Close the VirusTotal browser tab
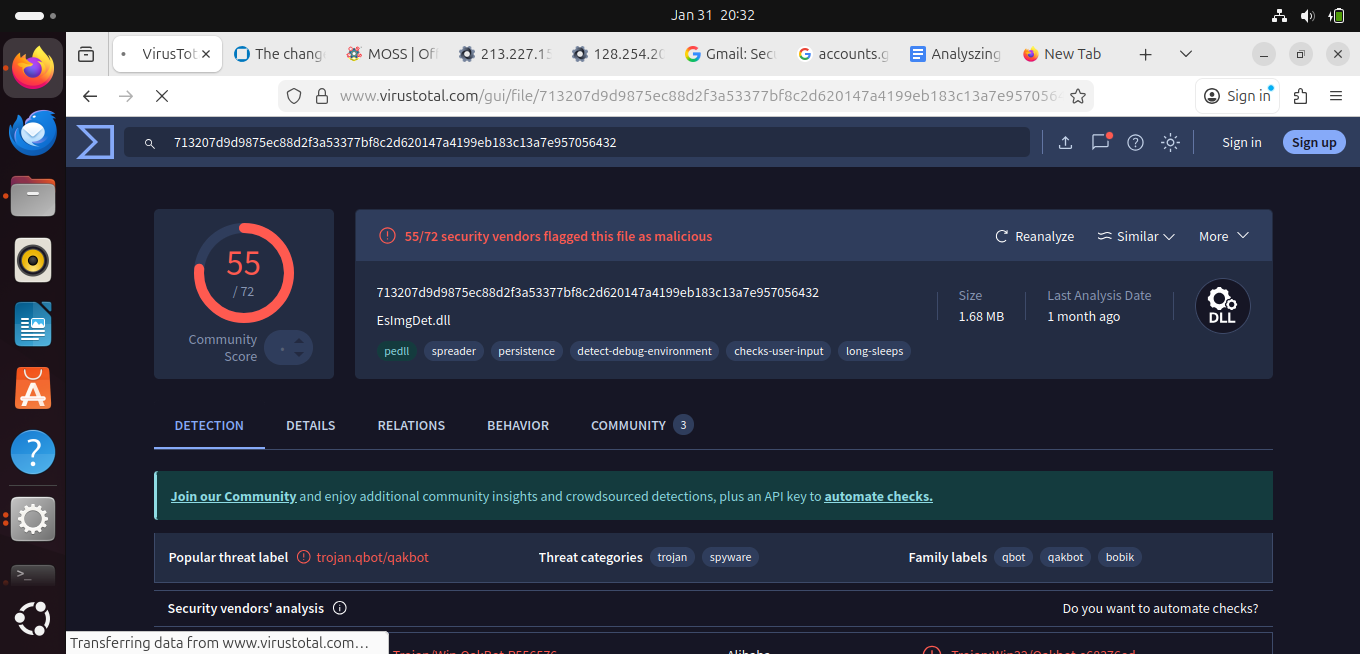The height and width of the screenshot is (654, 1360). 206,54
